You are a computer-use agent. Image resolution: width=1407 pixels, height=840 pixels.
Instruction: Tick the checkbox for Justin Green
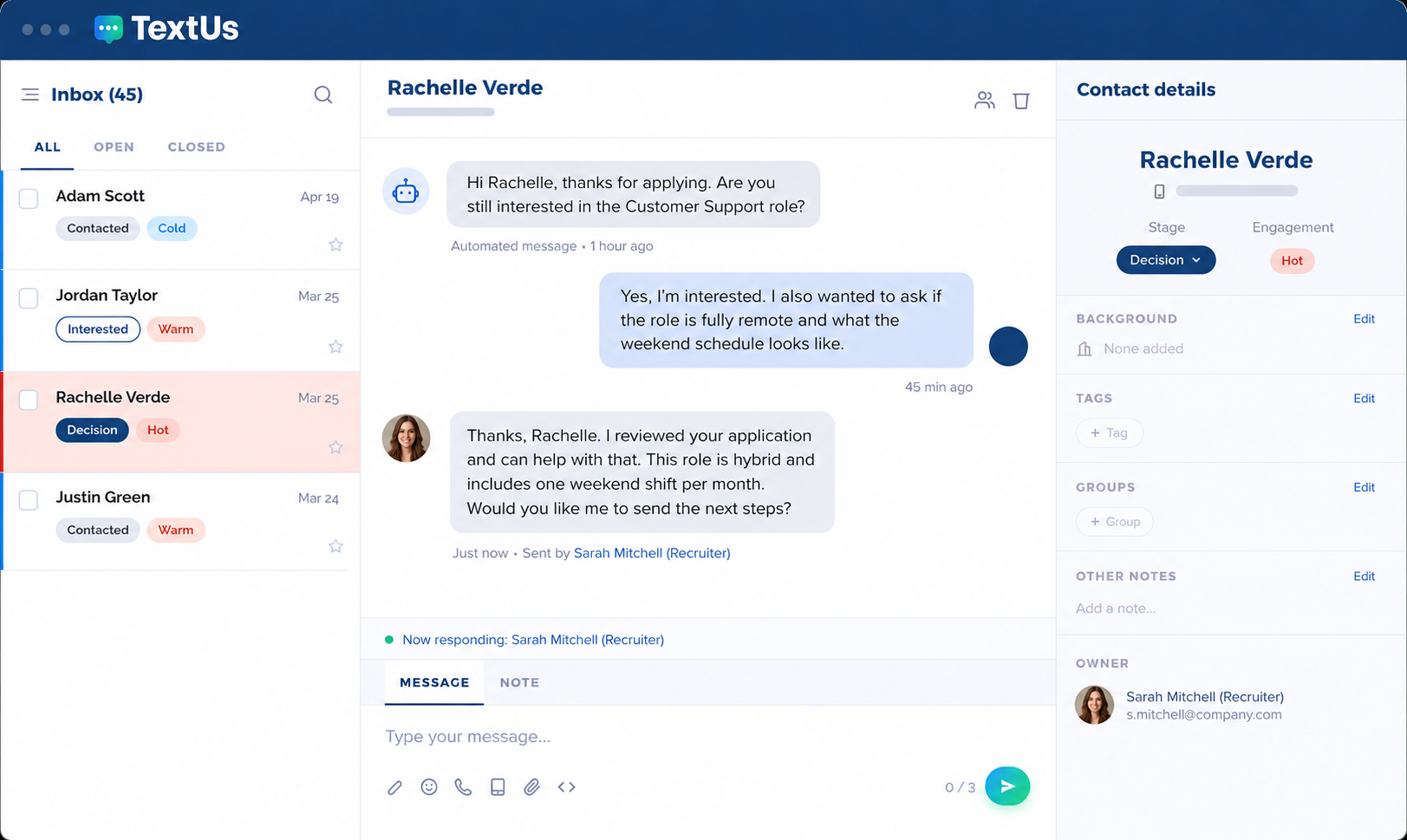29,500
